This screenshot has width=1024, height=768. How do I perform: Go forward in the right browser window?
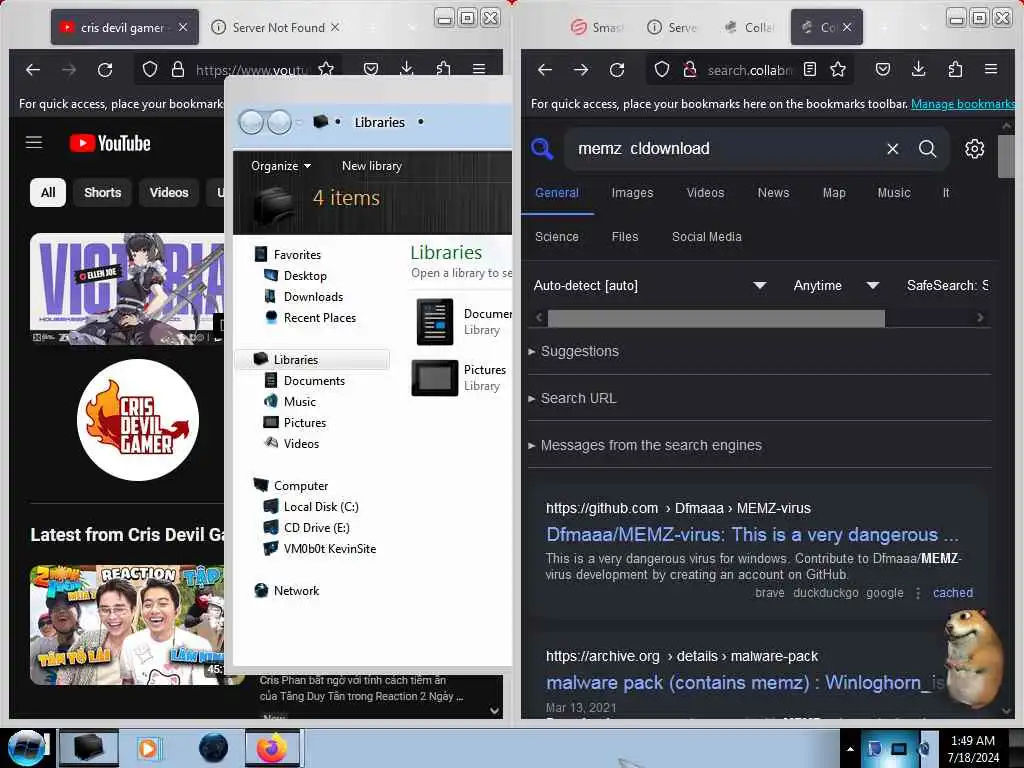(581, 69)
